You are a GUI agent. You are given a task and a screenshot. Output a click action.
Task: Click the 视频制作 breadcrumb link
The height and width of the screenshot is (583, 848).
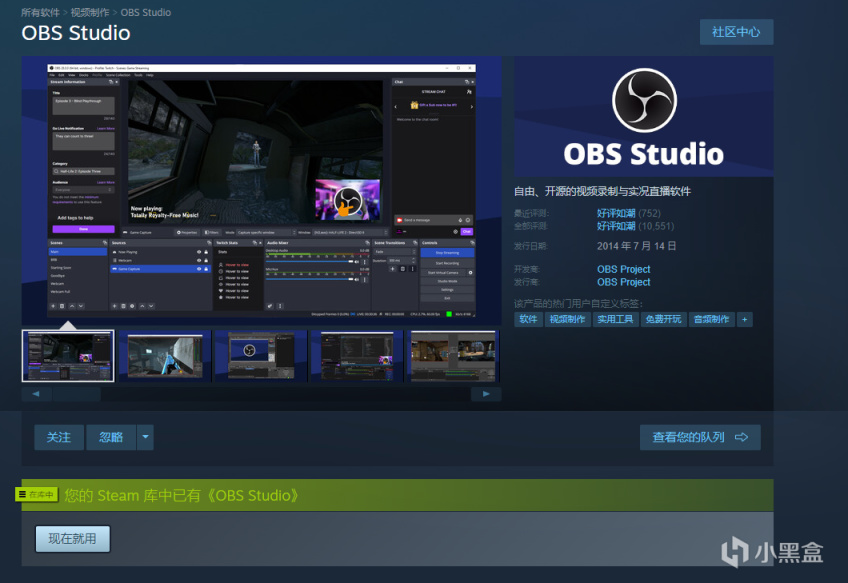pyautogui.click(x=90, y=12)
